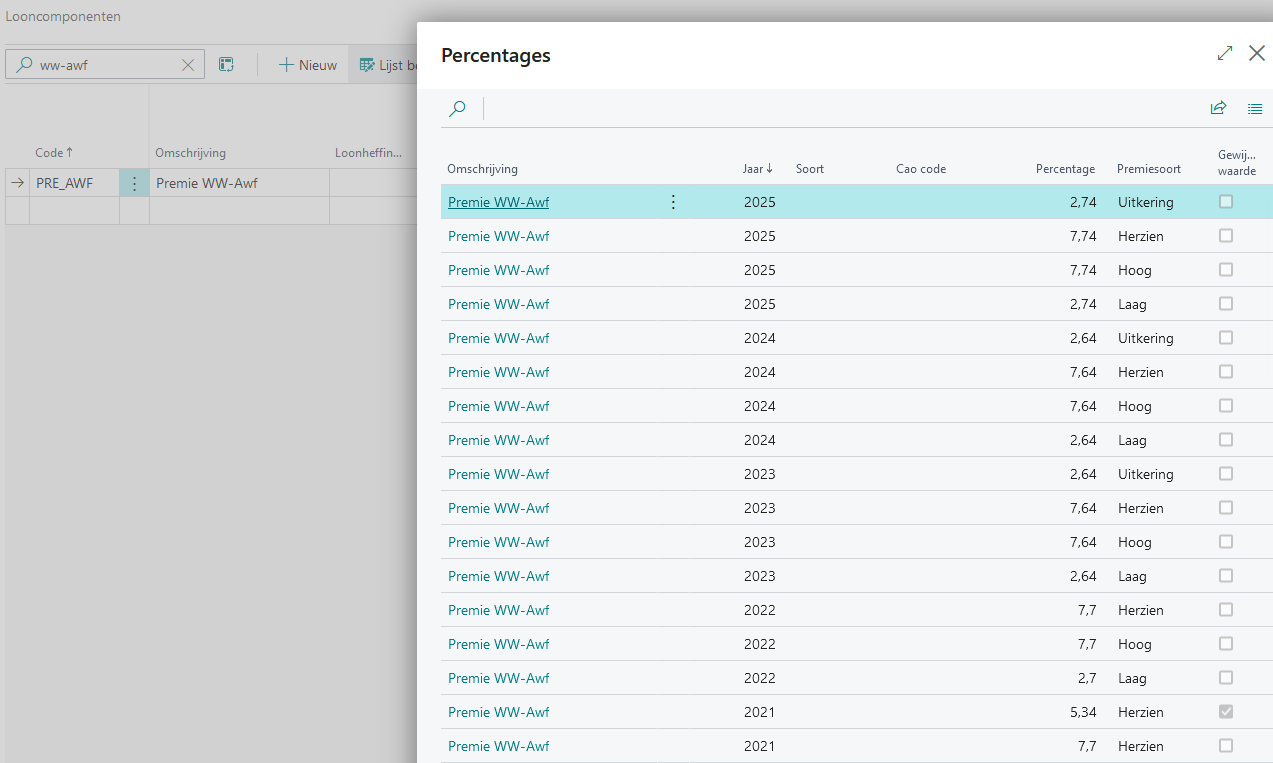1273x763 pixels.
Task: Expand the Percentages dialog to full screen
Action: [1225, 54]
